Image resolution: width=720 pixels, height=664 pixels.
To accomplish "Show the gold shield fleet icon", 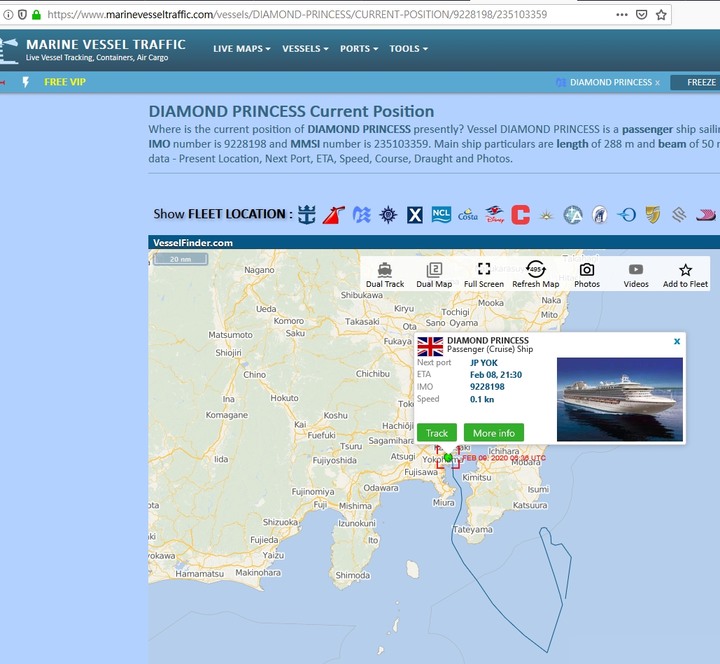I will [652, 214].
